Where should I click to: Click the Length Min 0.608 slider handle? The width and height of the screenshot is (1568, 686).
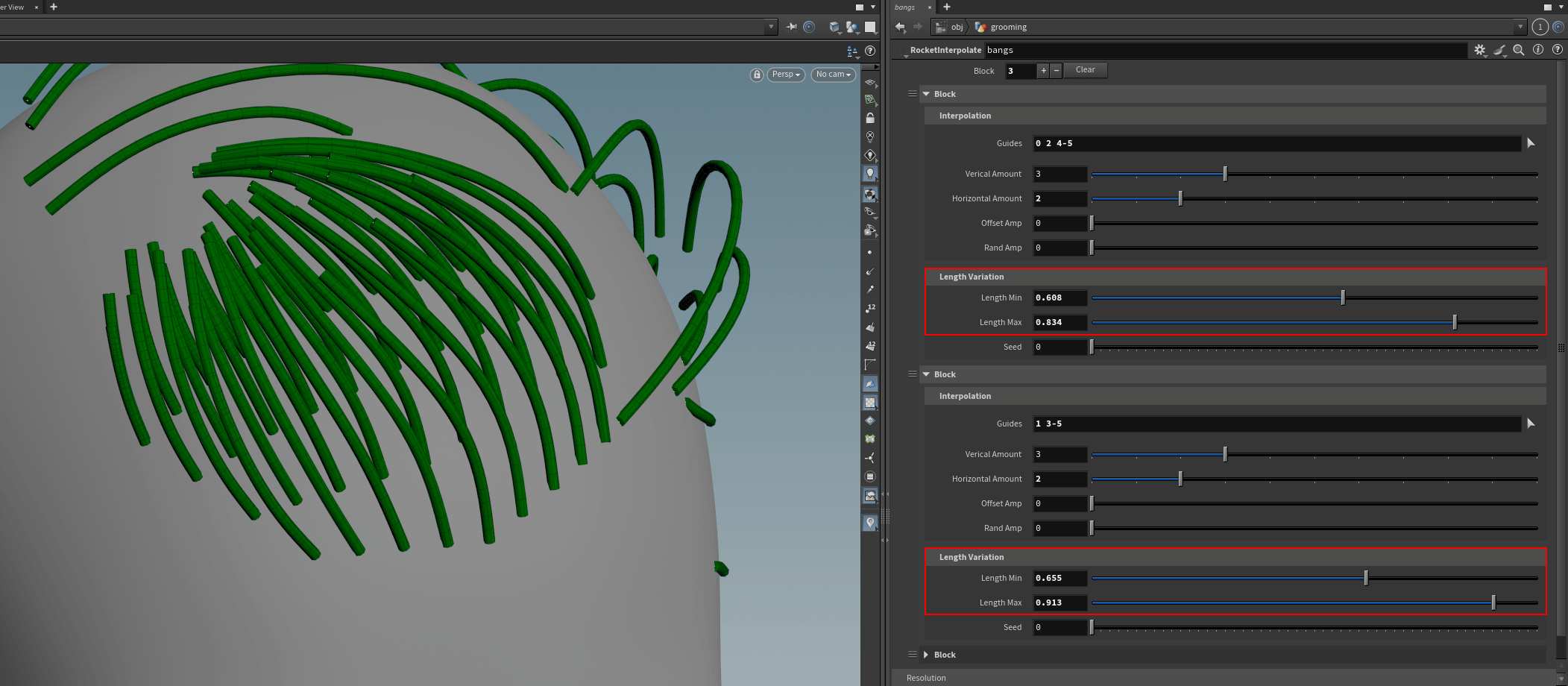tap(1343, 298)
